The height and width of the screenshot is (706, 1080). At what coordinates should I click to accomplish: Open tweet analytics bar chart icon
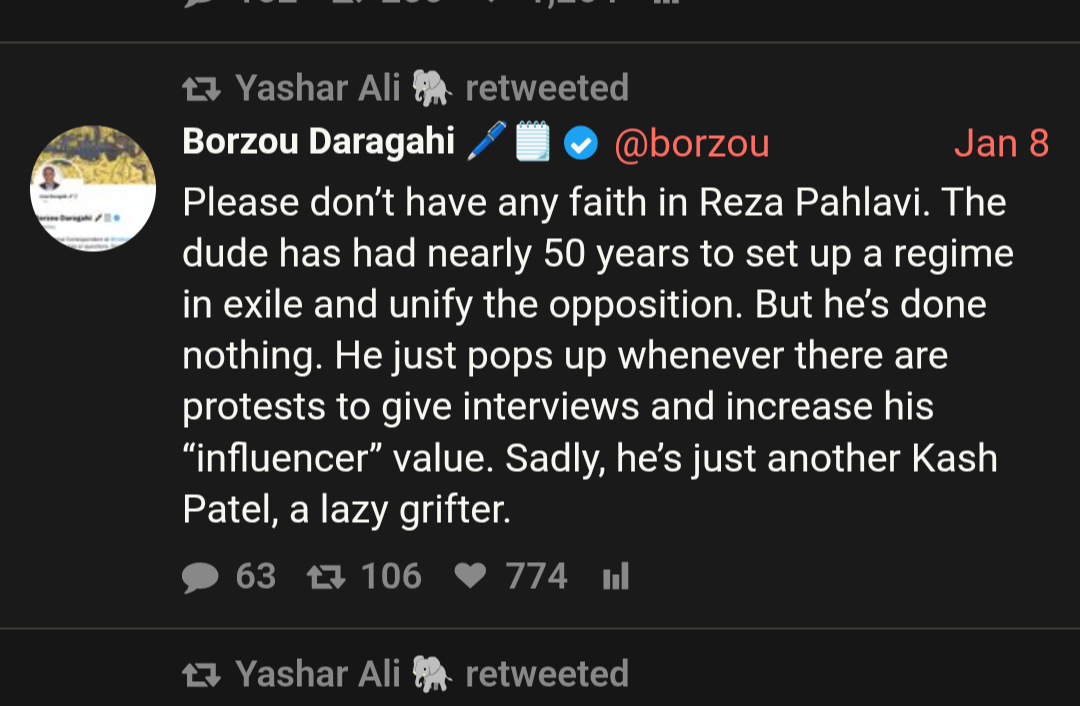tap(616, 577)
